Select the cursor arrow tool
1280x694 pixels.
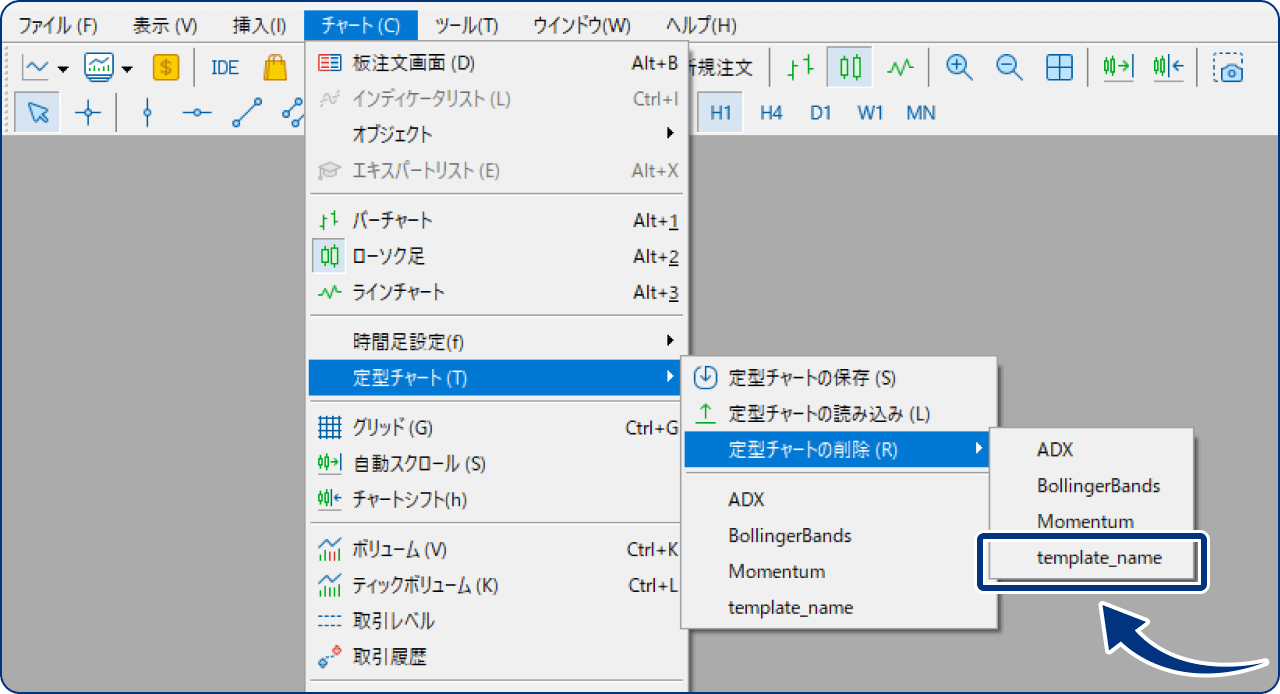point(38,113)
